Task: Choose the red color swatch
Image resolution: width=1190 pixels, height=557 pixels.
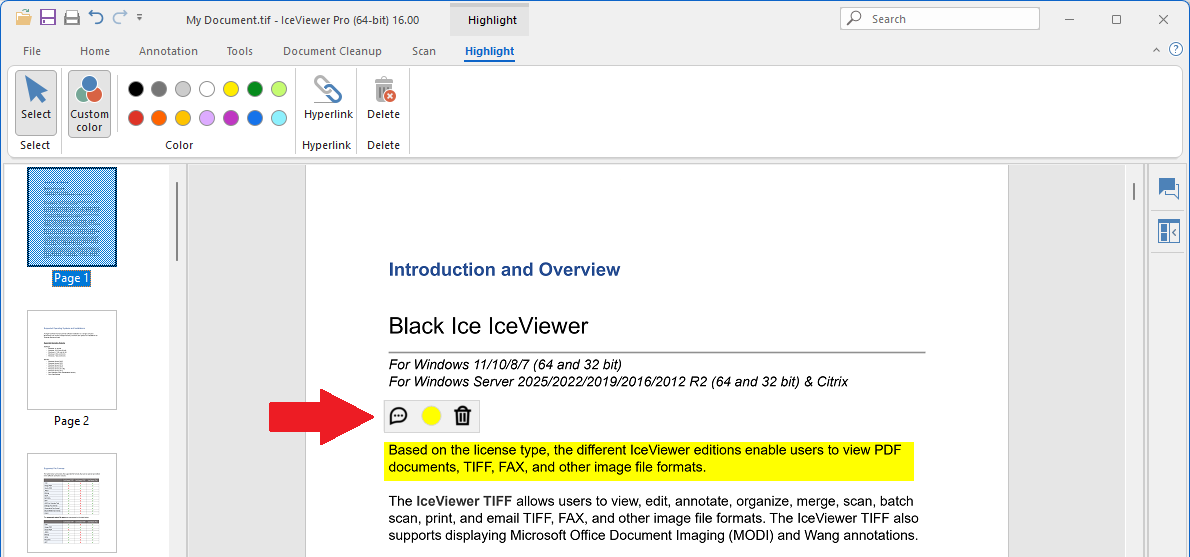Action: point(136,118)
